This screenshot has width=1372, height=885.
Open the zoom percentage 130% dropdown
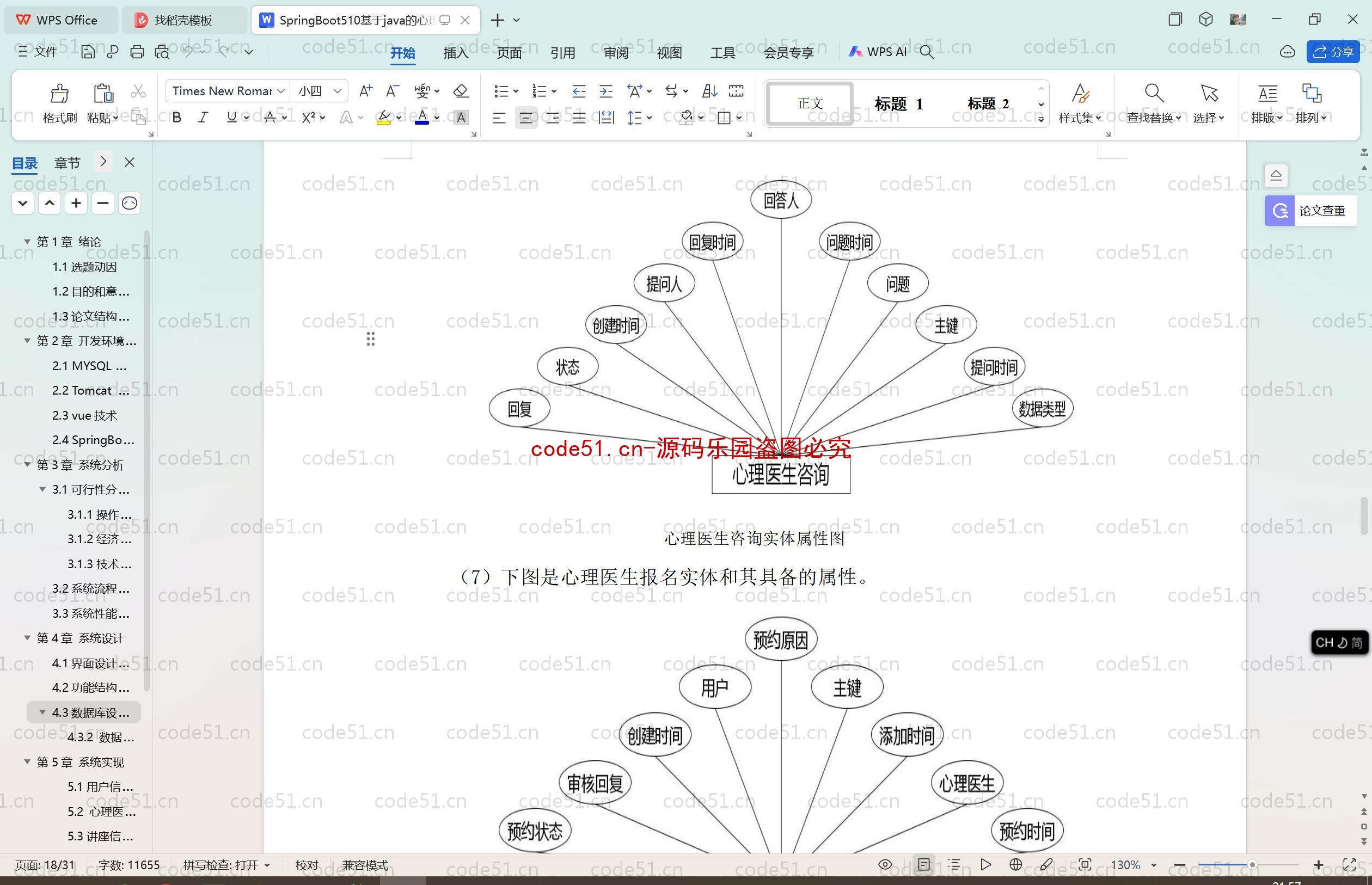[1154, 865]
